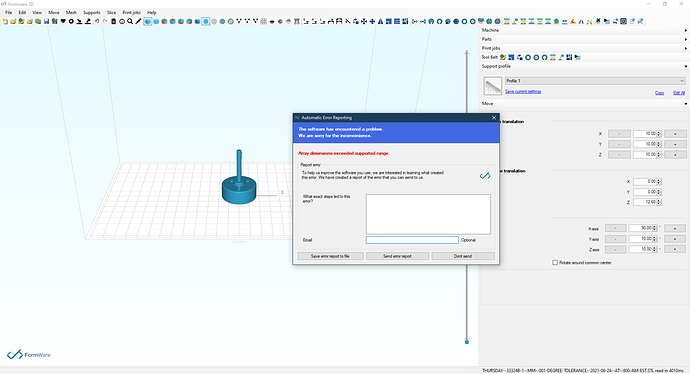This screenshot has width=690, height=374.
Task: Close the Automatic Error Reporting dialog
Action: coord(494,118)
